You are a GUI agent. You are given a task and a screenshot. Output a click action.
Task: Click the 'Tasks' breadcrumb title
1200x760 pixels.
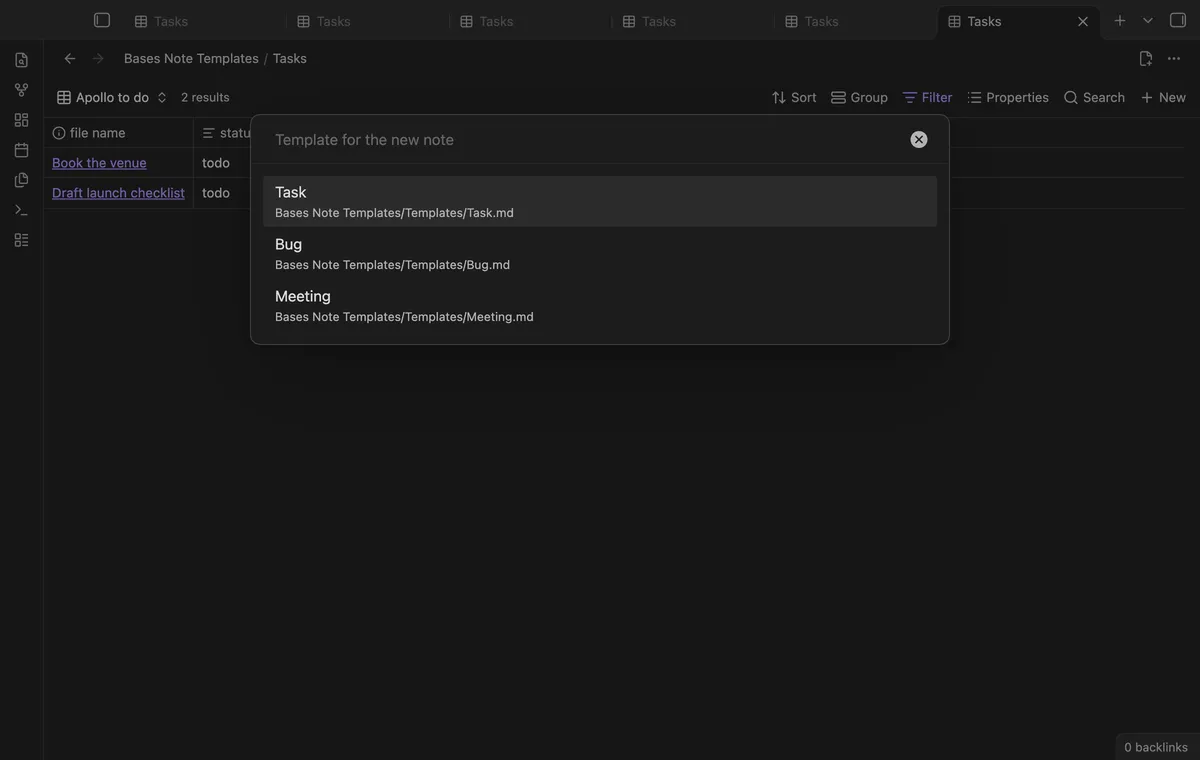point(290,58)
